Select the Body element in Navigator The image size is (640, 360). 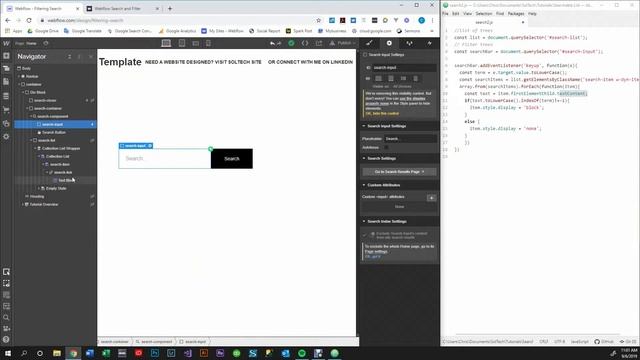point(26,68)
